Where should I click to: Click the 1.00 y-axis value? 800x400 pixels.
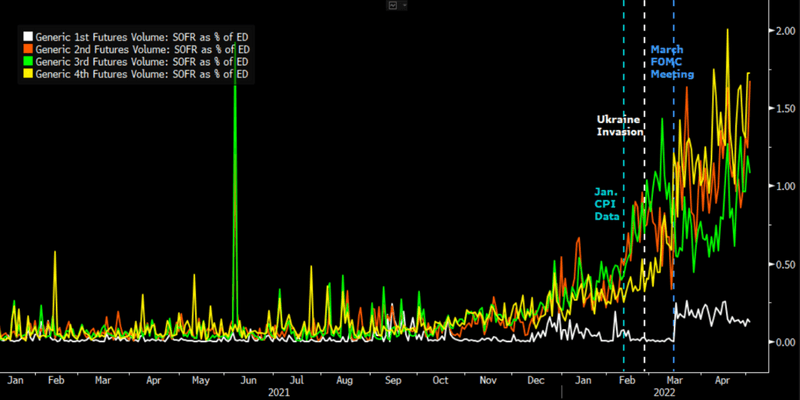785,186
